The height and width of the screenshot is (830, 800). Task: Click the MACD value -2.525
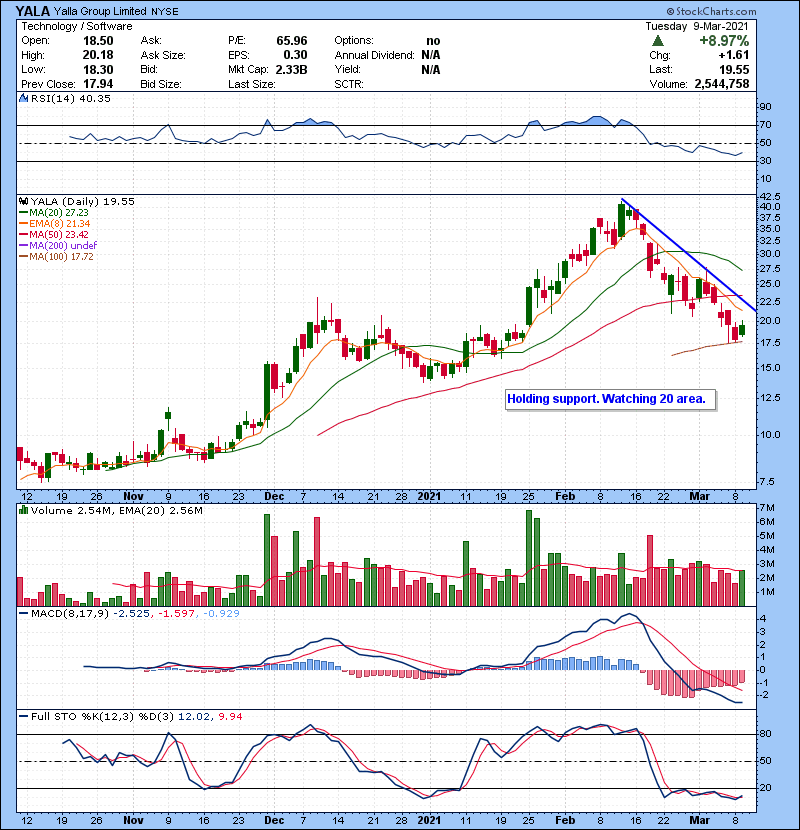(133, 614)
